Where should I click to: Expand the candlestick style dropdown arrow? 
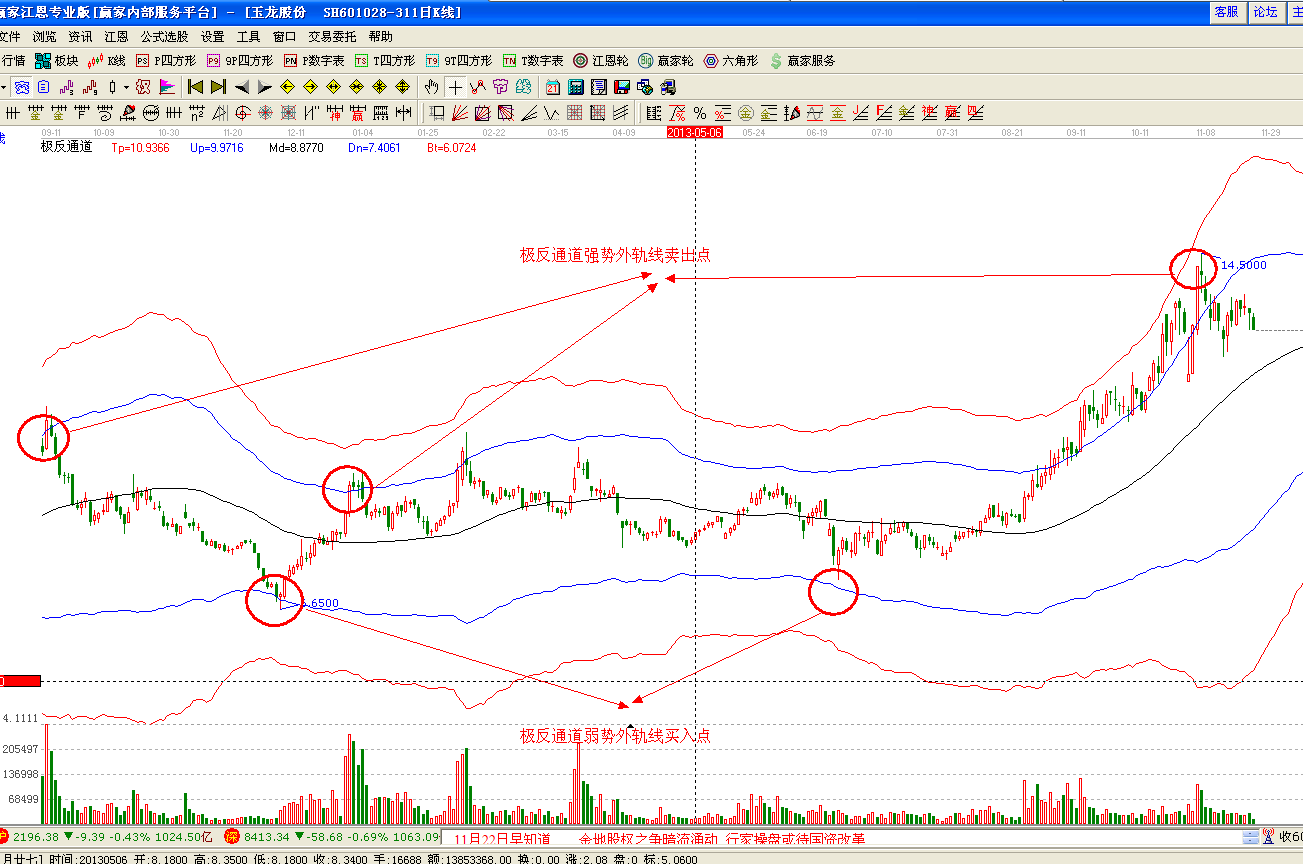click(x=125, y=87)
